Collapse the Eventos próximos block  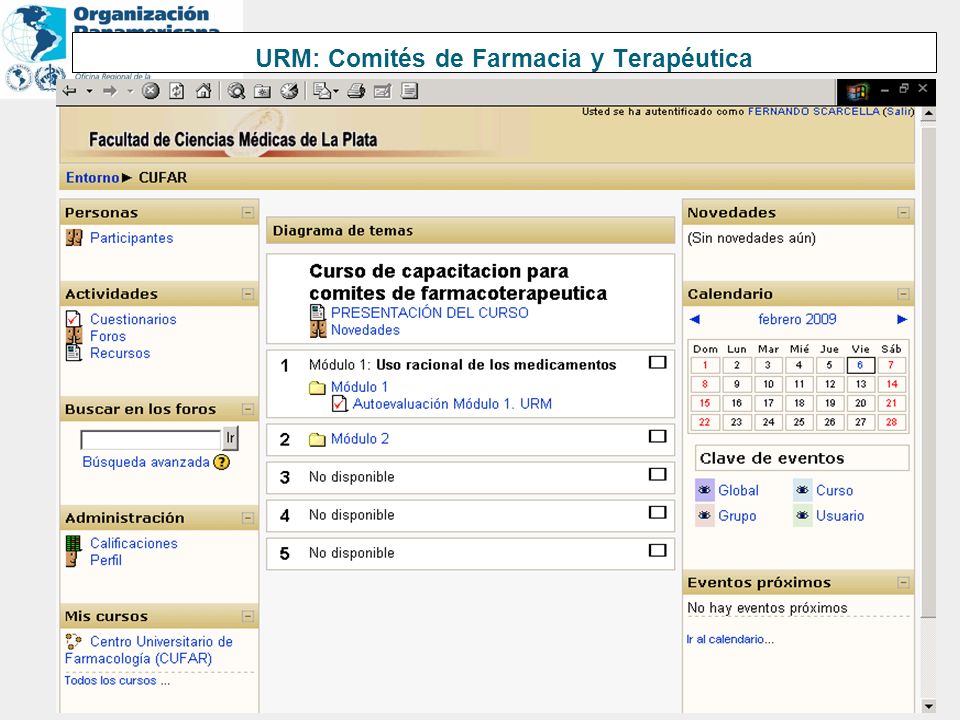(903, 582)
